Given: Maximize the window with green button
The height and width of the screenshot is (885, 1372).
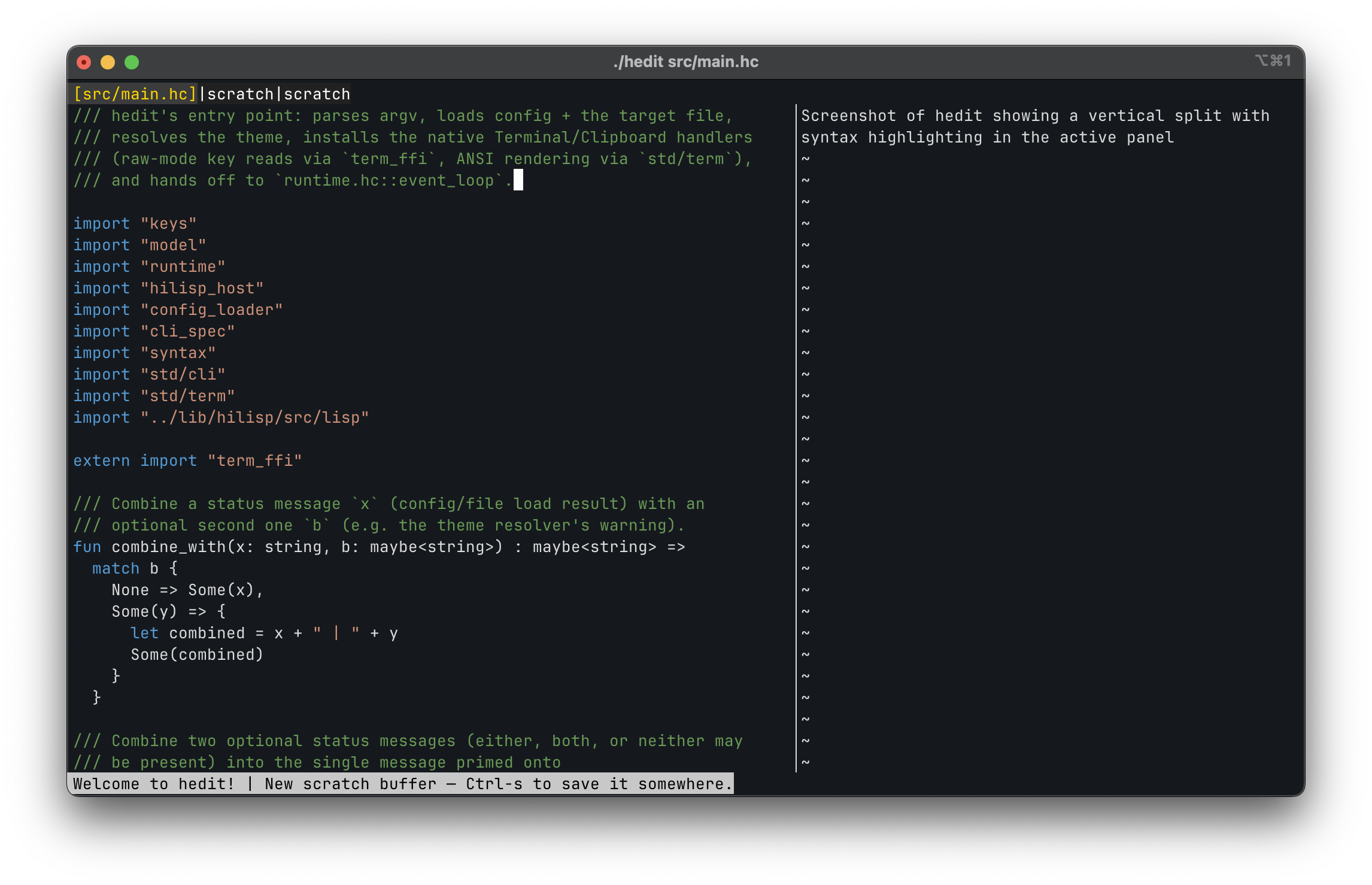Looking at the screenshot, I should 132,62.
